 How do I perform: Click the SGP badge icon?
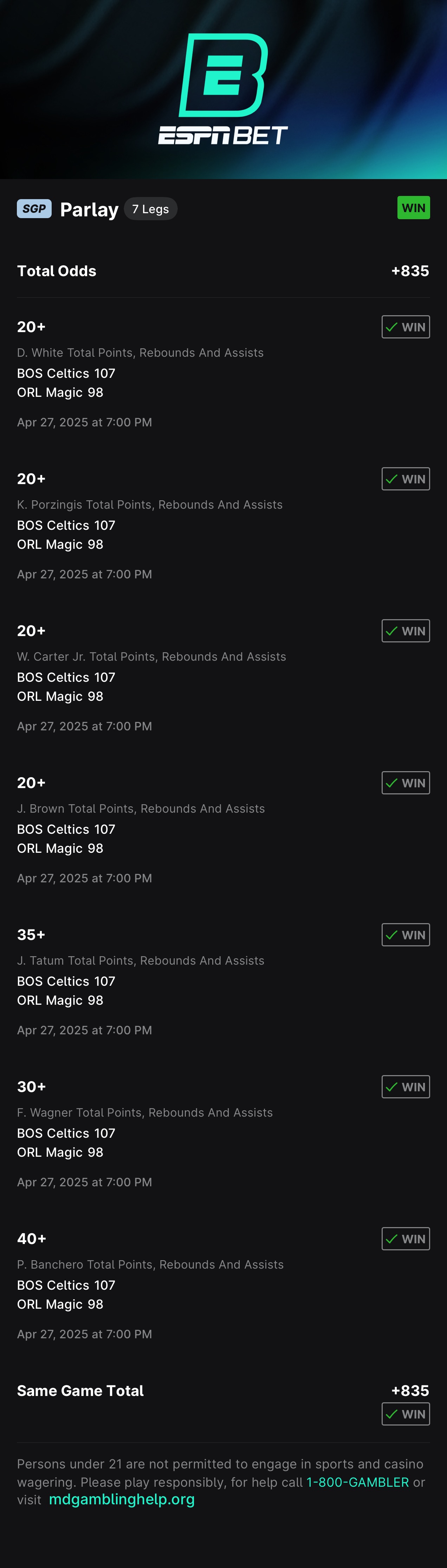coord(34,209)
